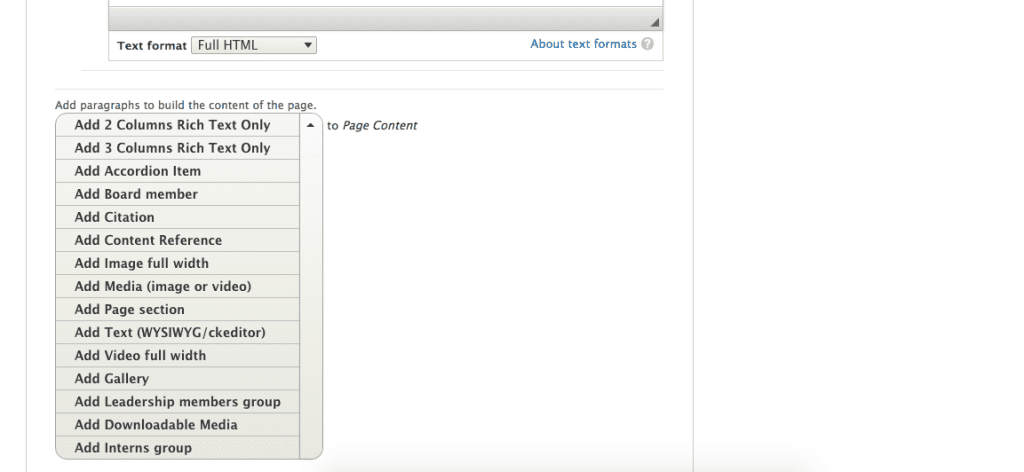Select Add Leadership members group
The height and width of the screenshot is (472, 1024).
[178, 402]
